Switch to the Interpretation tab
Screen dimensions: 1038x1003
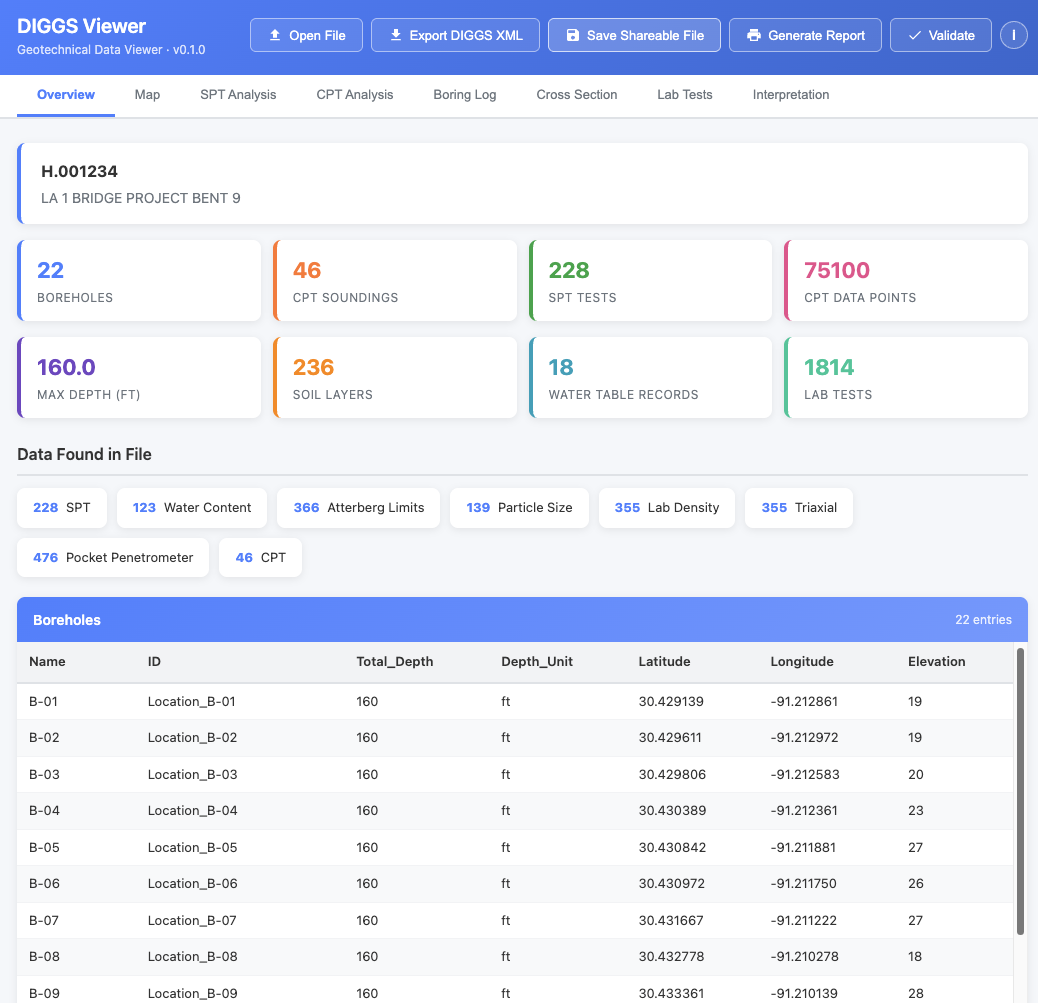click(790, 95)
